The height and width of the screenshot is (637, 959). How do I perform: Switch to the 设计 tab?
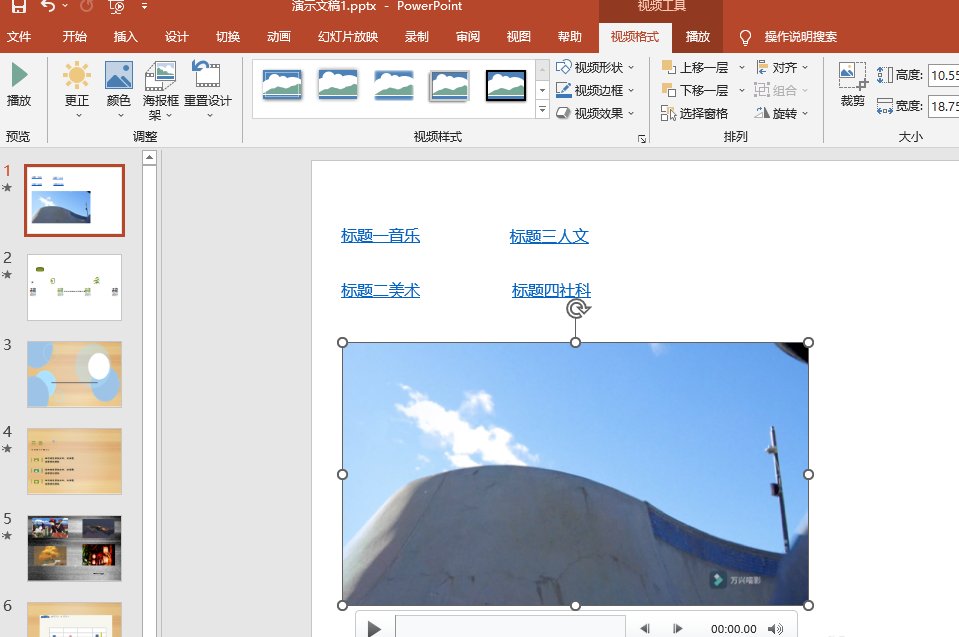tap(177, 37)
